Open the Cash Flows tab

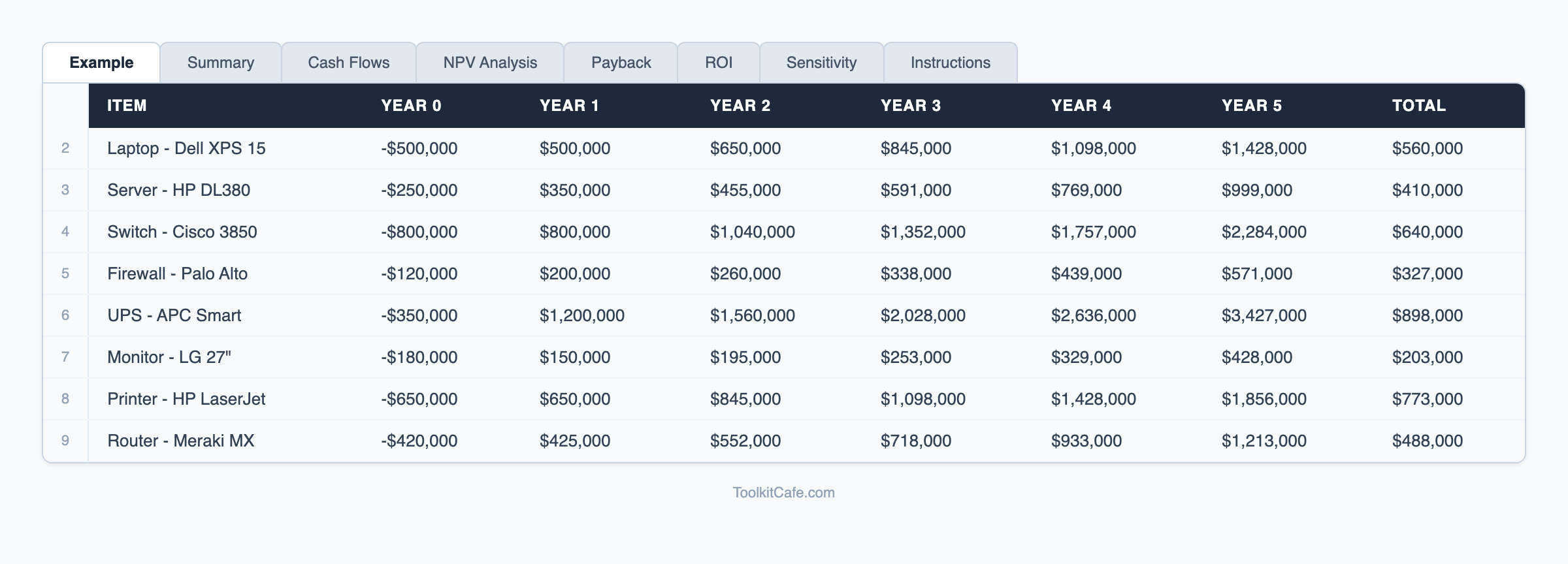348,63
